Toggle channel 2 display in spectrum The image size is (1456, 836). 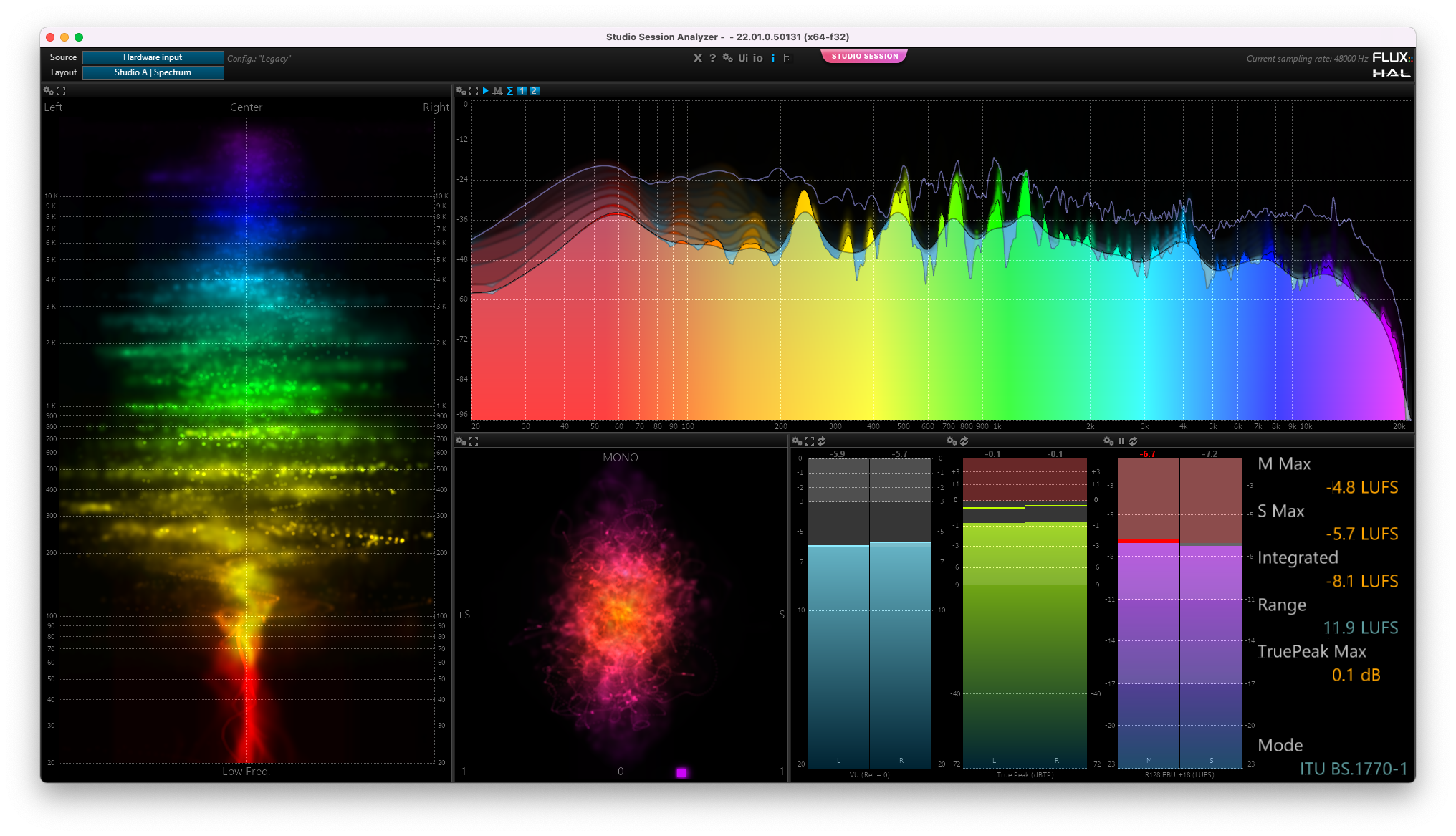click(x=534, y=91)
